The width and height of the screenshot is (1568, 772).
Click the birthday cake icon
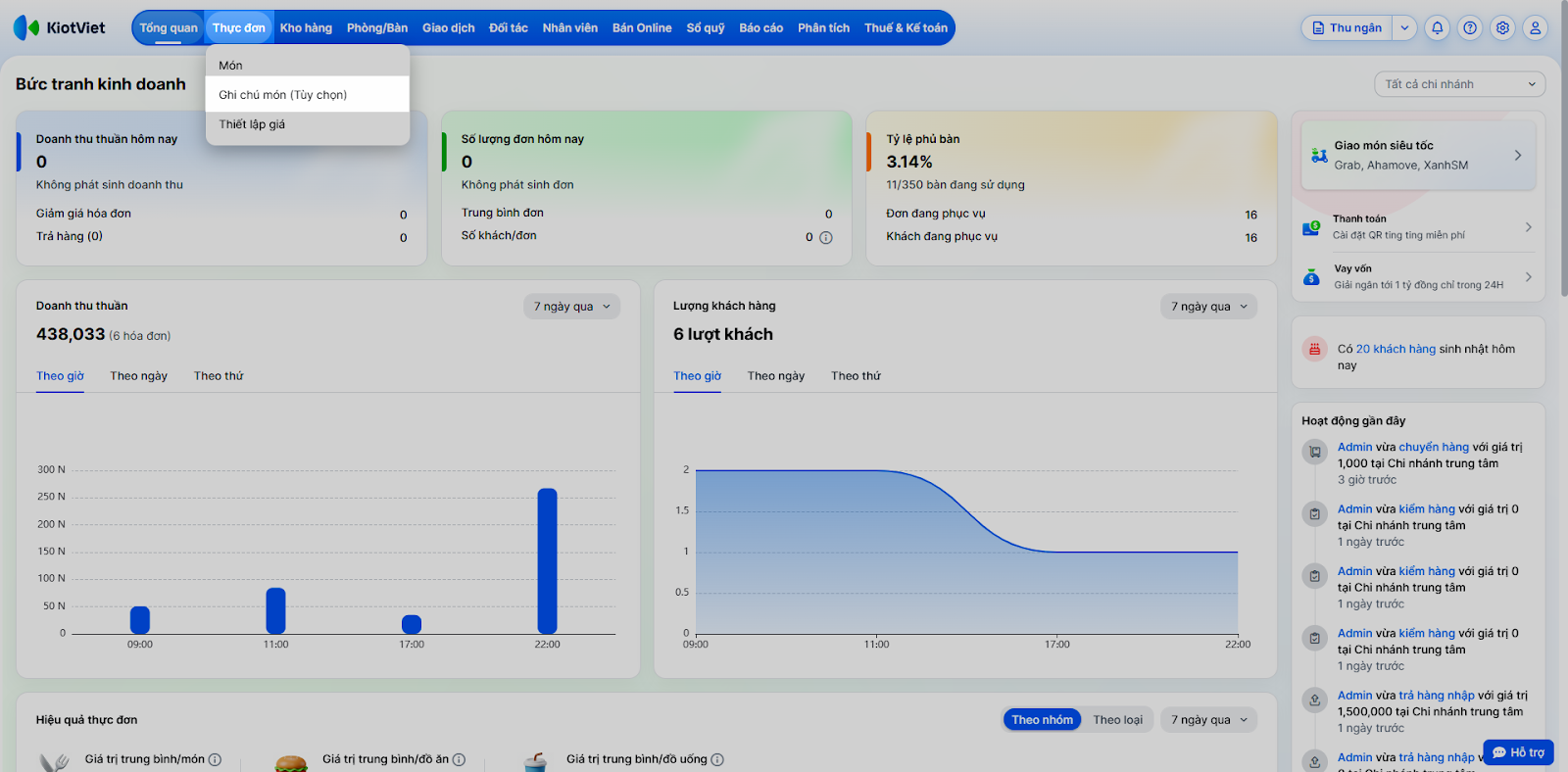[x=1314, y=349]
